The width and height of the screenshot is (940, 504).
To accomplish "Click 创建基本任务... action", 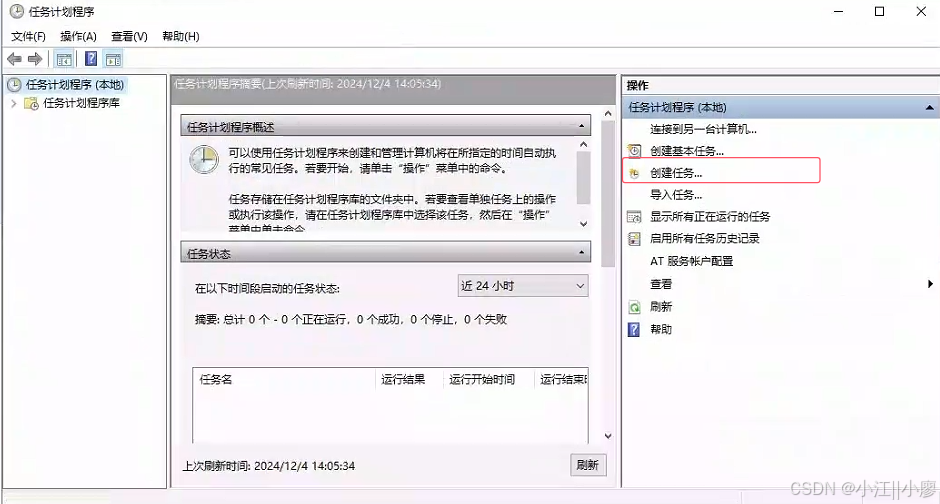I will pyautogui.click(x=687, y=151).
